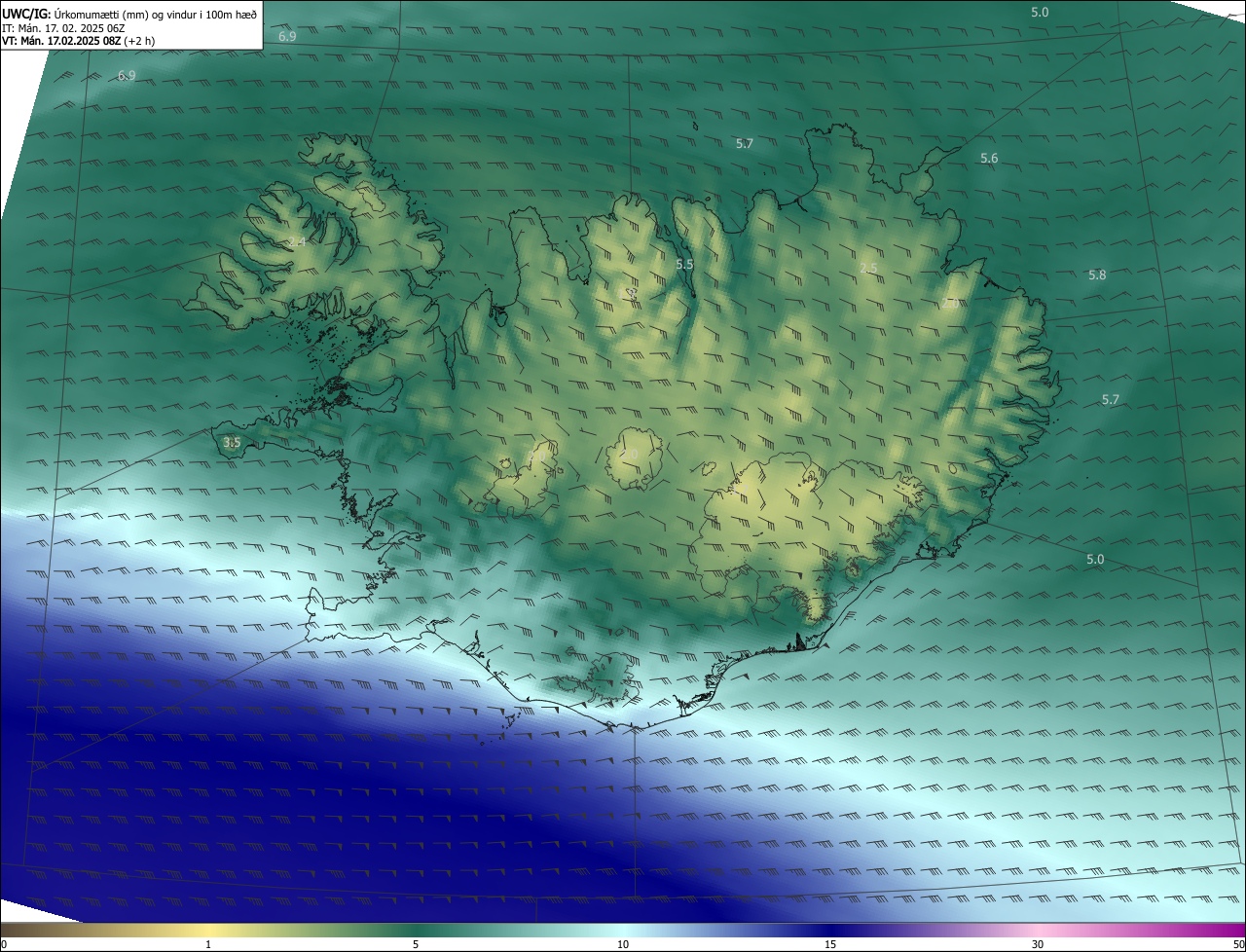Click the title 'Úrkomumætti (mm) og vindur í 100m hæð'
Image resolution: width=1246 pixels, height=952 pixels.
(x=155, y=14)
